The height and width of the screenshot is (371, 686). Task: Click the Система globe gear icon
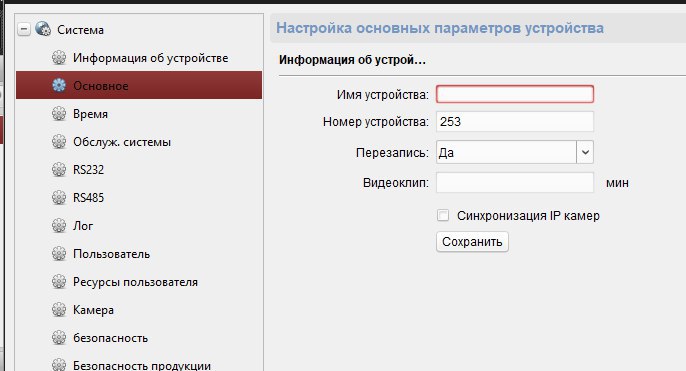pyautogui.click(x=43, y=29)
